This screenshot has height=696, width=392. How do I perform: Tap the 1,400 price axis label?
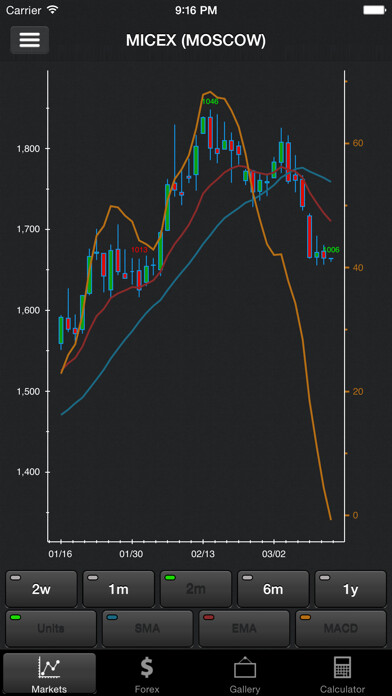(28, 472)
